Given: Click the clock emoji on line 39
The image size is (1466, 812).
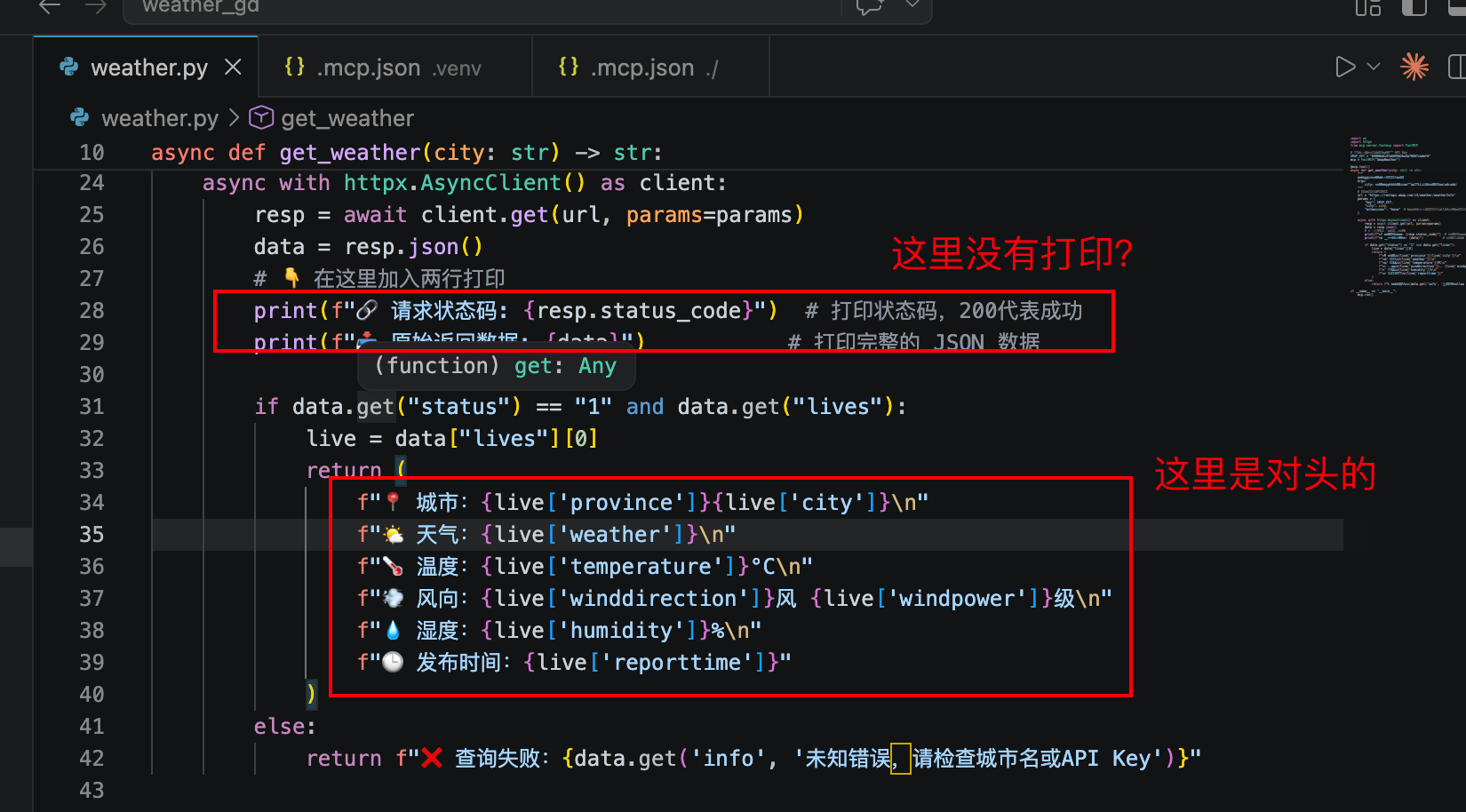Looking at the screenshot, I should click(393, 662).
